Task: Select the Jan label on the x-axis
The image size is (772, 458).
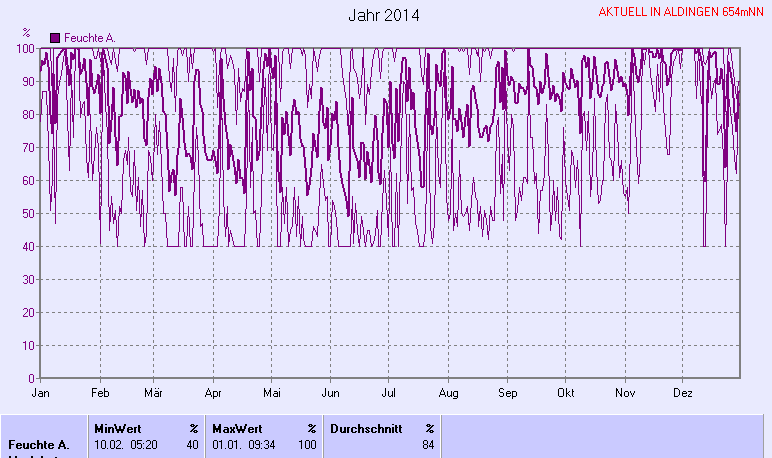Action: pos(41,393)
